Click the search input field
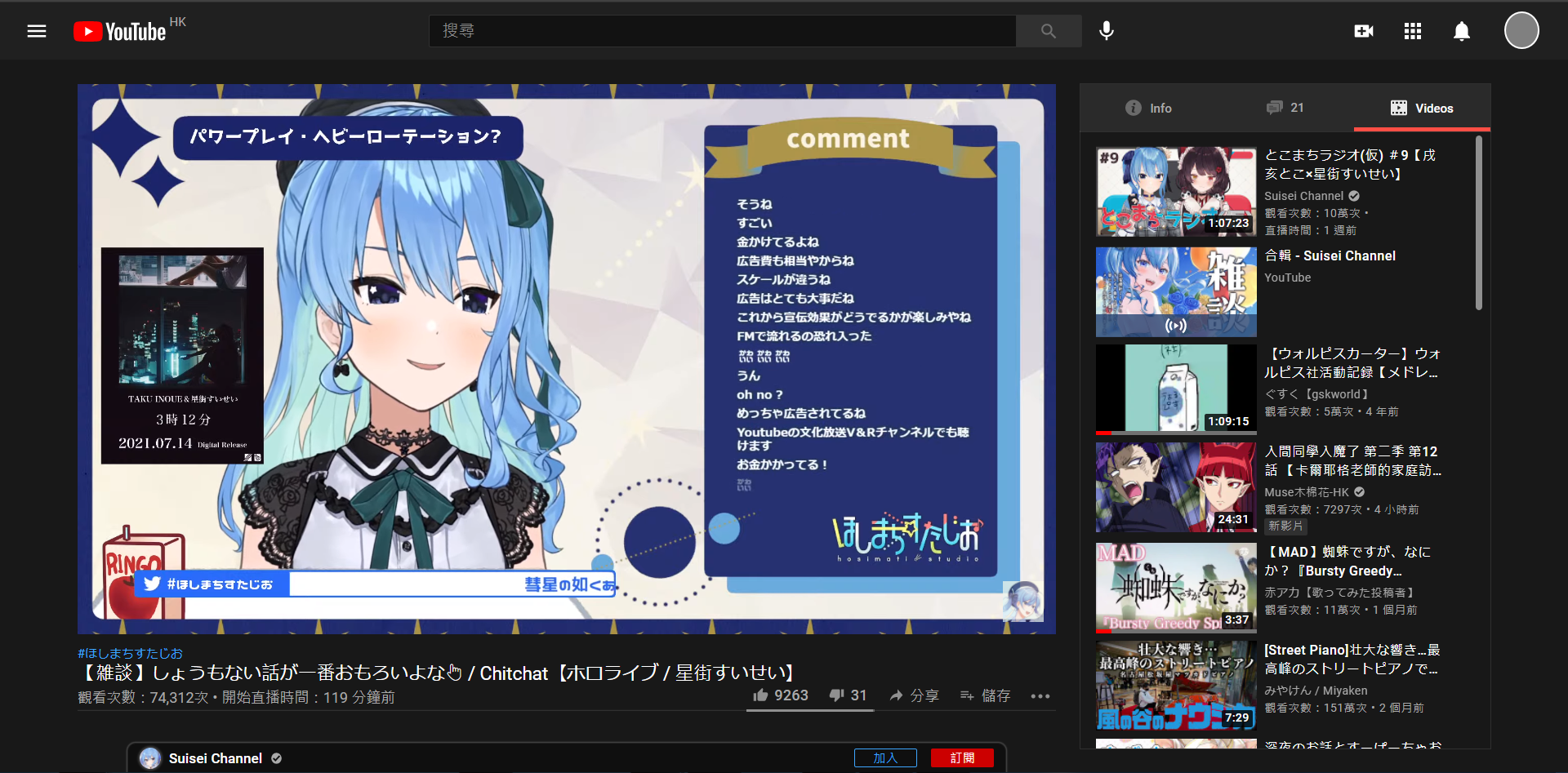This screenshot has height=773, width=1568. [723, 31]
